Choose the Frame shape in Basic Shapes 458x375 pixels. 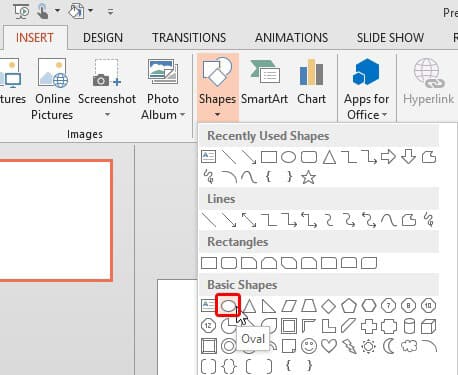289,326
